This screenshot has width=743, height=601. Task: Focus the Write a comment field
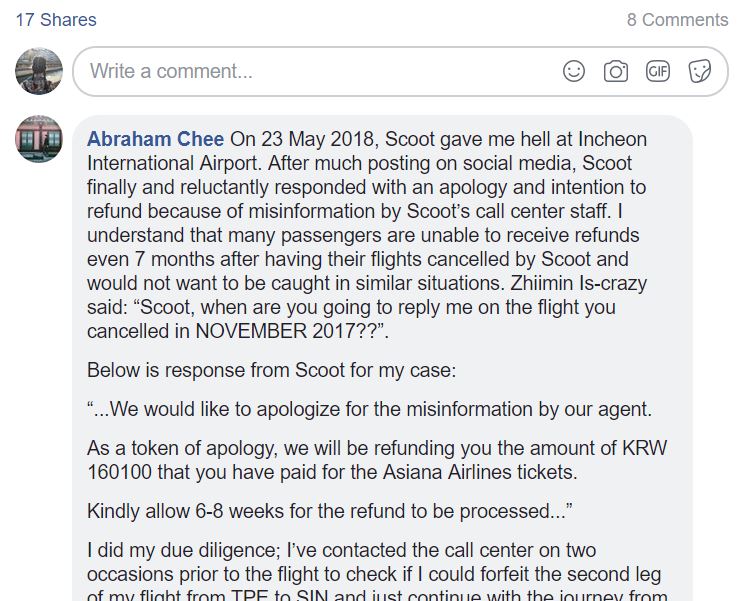400,72
